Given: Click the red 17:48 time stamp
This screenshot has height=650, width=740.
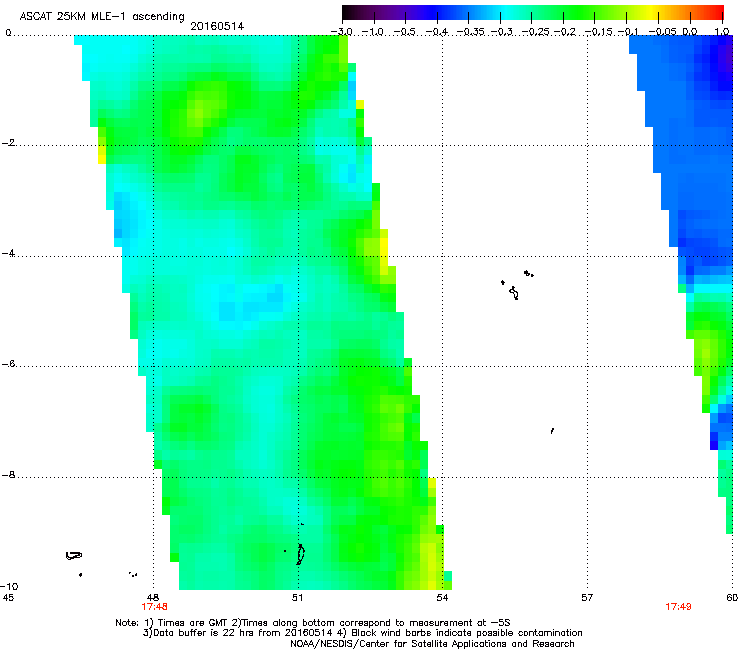Looking at the screenshot, I should tap(154, 607).
